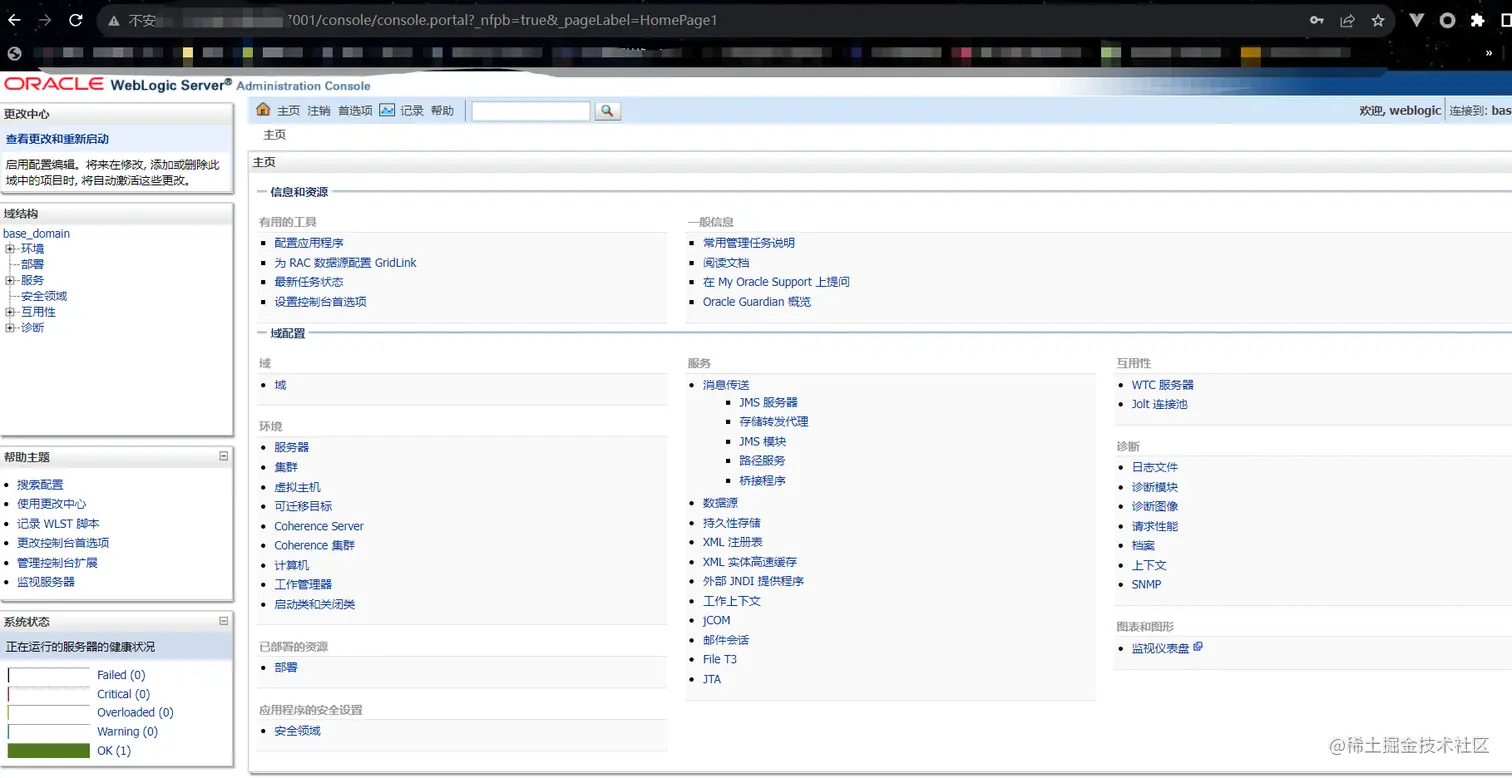Screen dimensions: 1512x778
Task: Click 查看更改和重新启动 in Change Center
Action: [57, 139]
